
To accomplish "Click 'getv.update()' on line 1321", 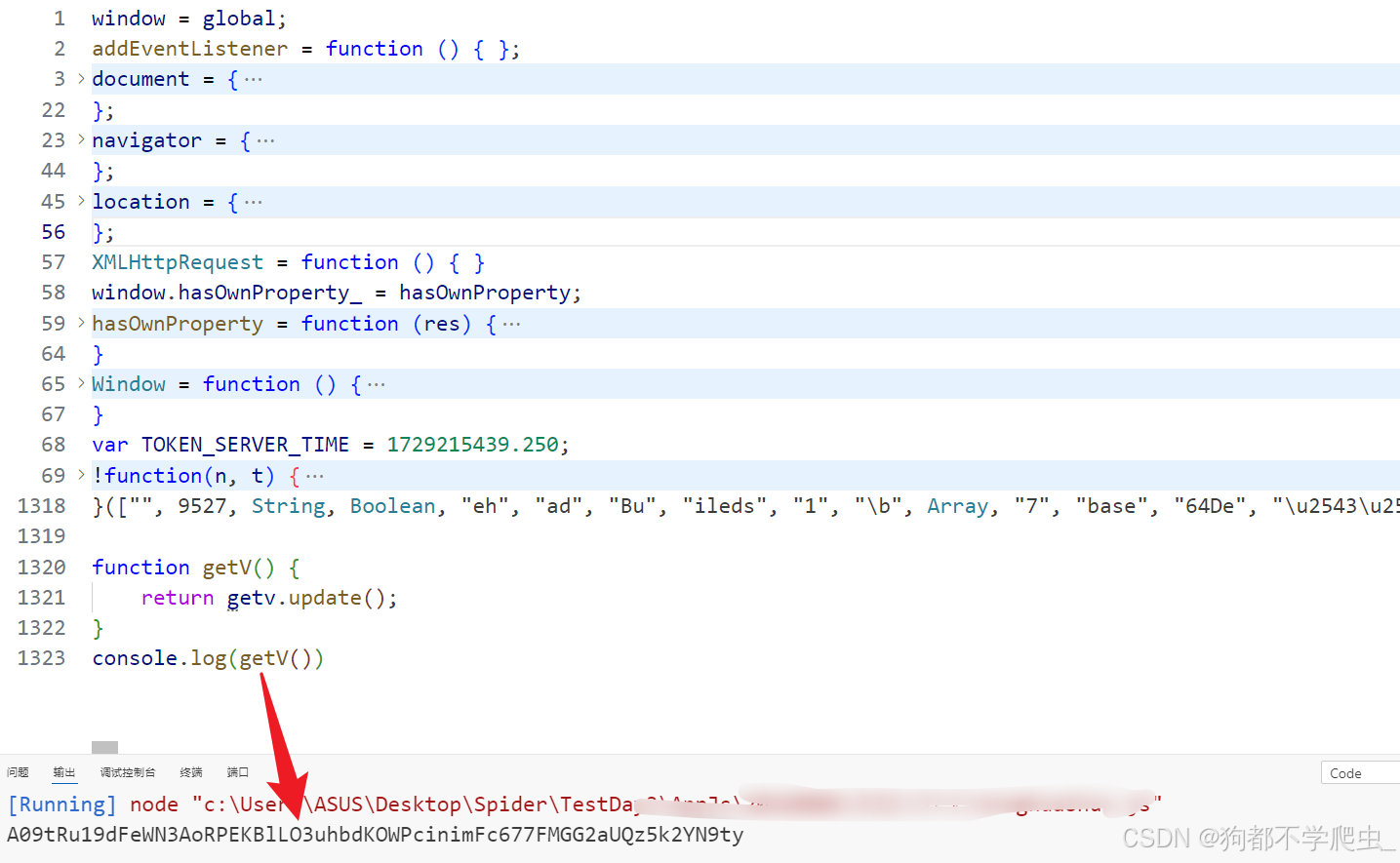I will (x=306, y=598).
